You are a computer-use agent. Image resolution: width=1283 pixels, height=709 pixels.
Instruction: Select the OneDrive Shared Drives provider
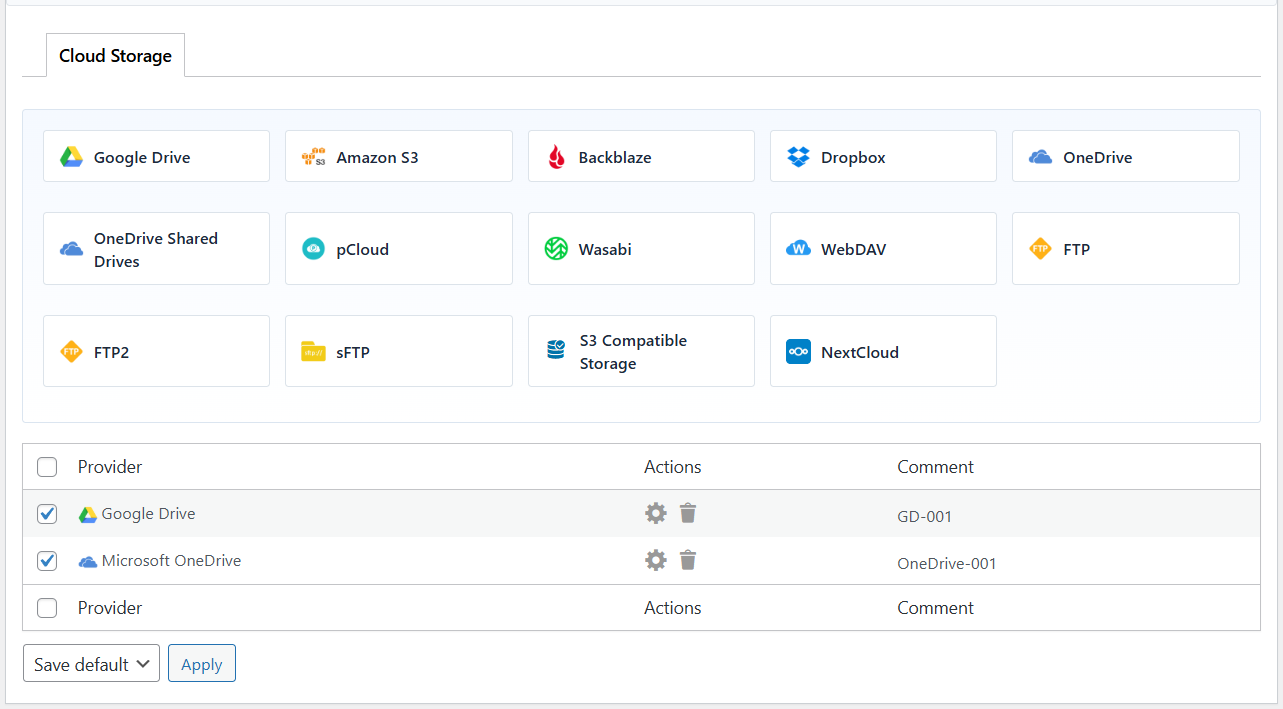click(156, 249)
